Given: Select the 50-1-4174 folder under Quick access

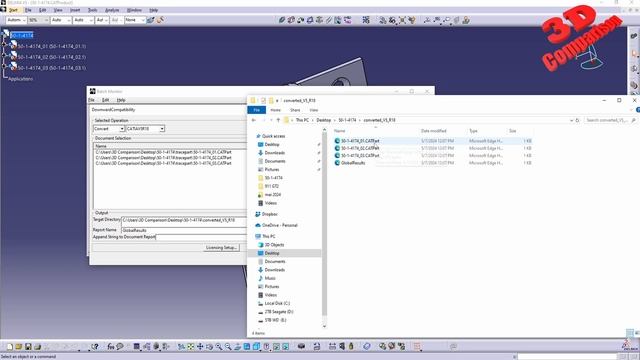Looking at the screenshot, I should (x=273, y=178).
